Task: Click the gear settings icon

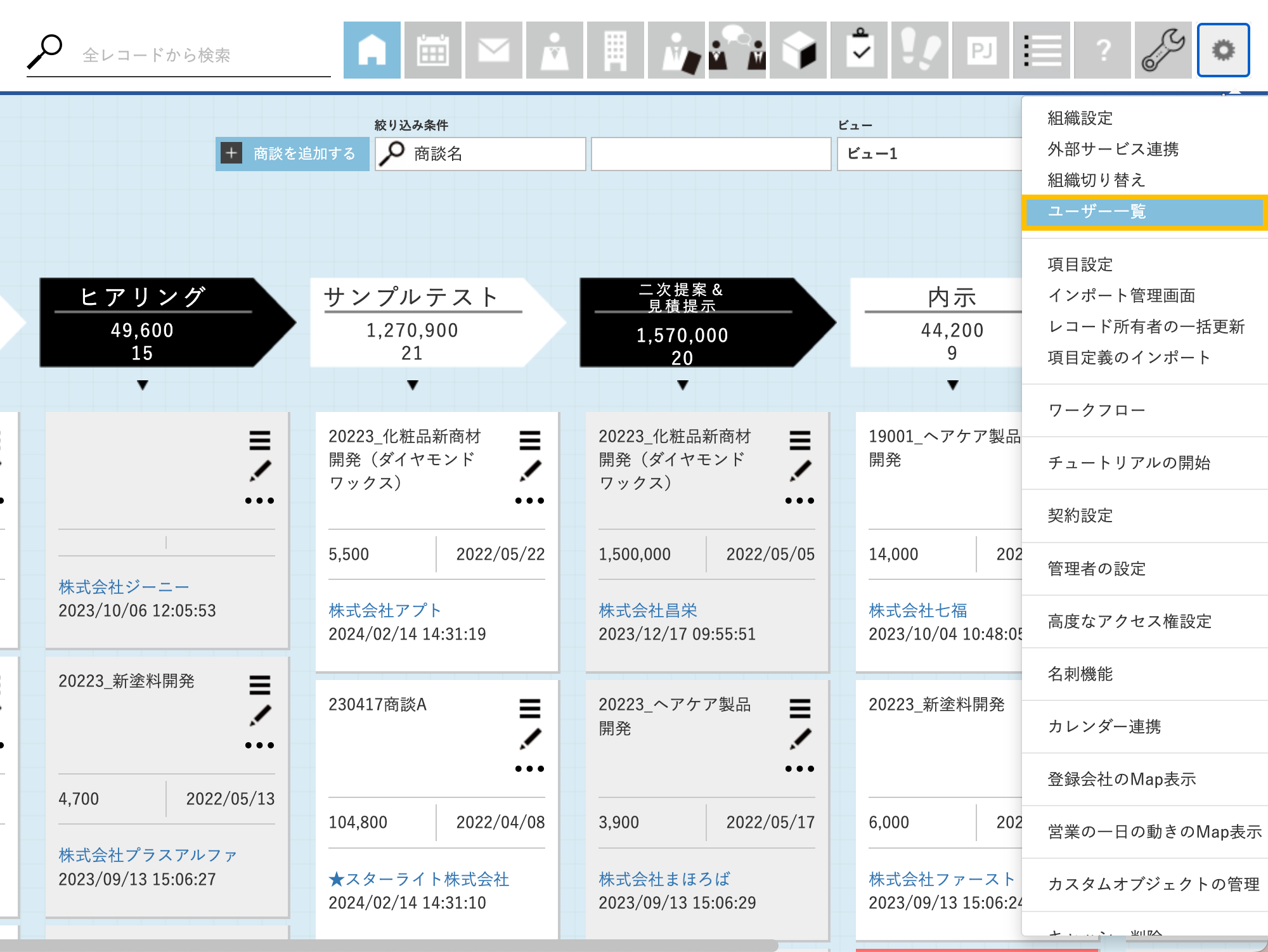Action: [1223, 50]
